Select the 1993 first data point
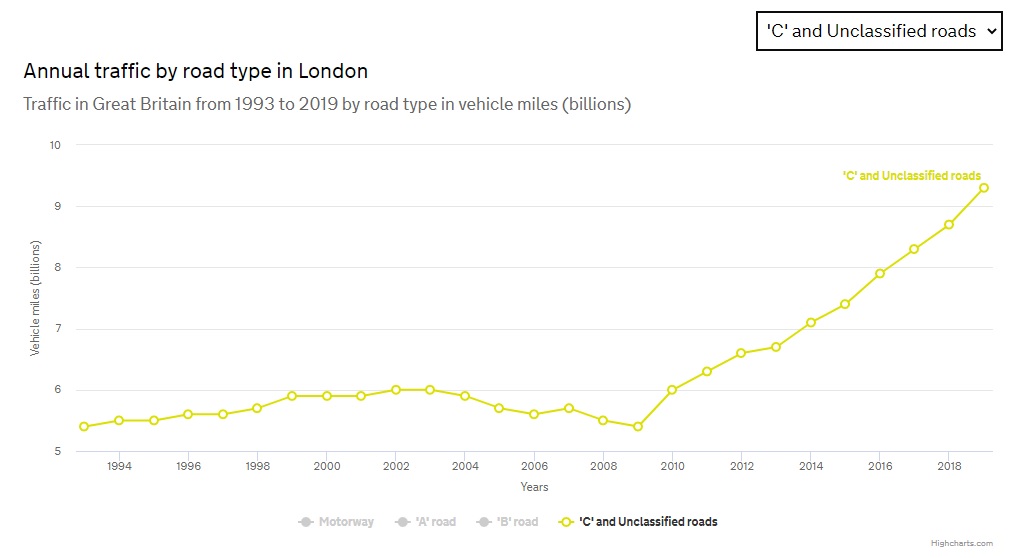The image size is (1014, 558). 84,427
